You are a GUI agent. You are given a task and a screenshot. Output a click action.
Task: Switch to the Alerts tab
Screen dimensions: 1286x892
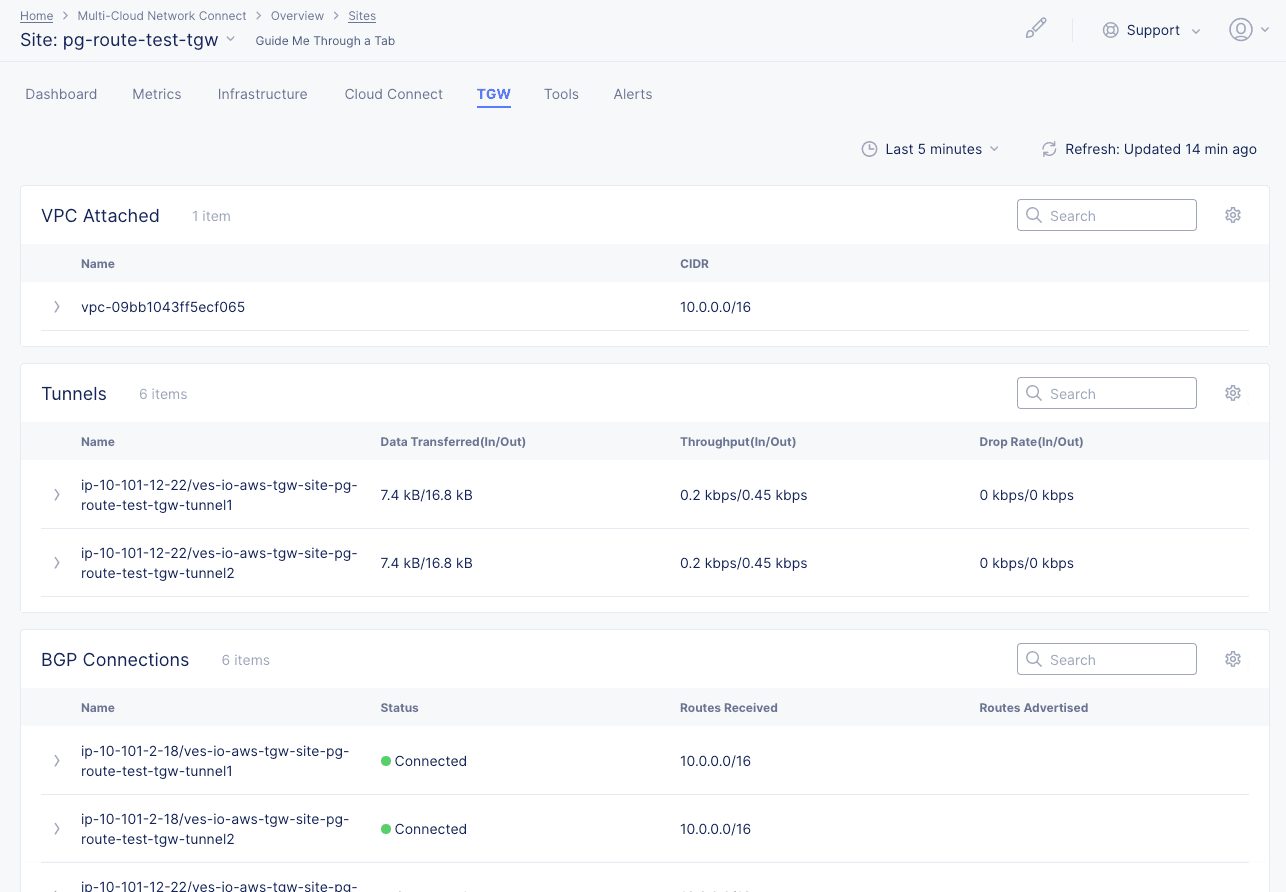tap(633, 94)
